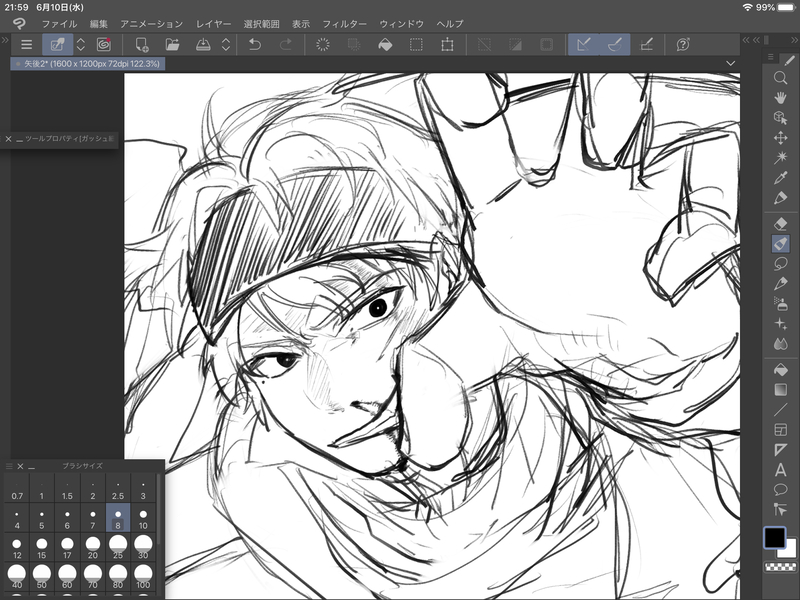
Task: Select the Text tool
Action: (780, 470)
